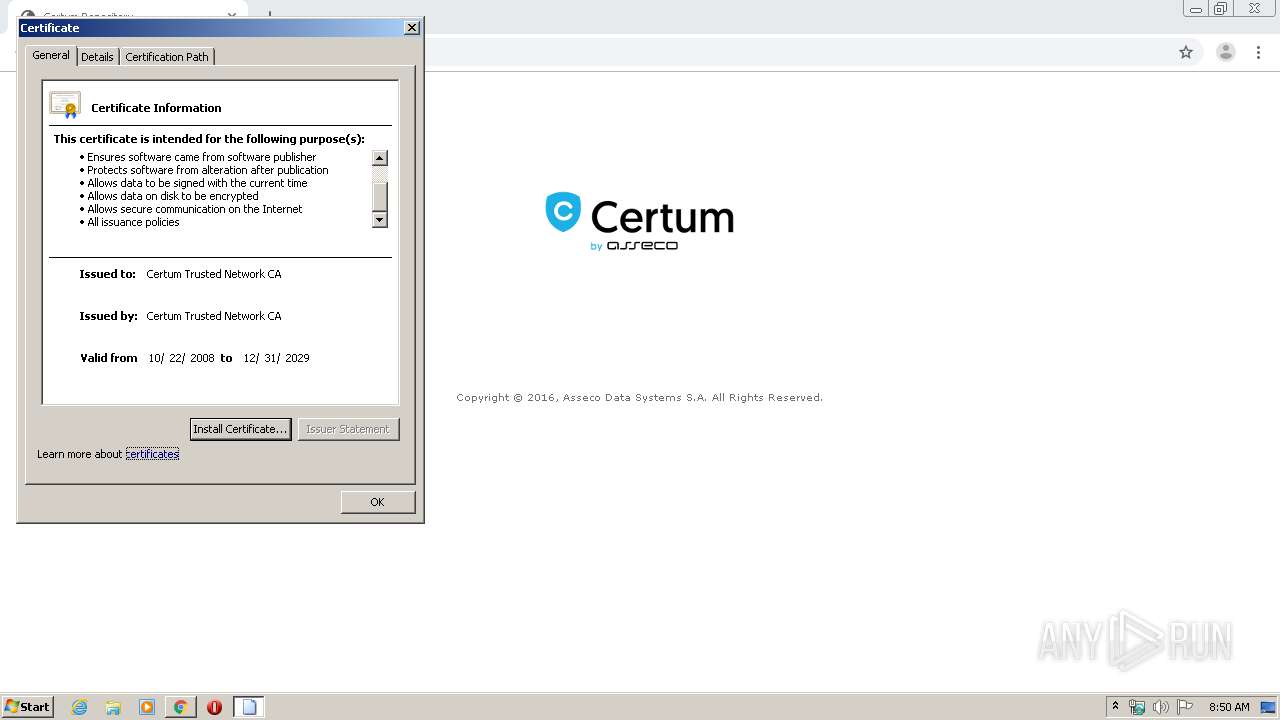Restore down the Chrome window
The height and width of the screenshot is (720, 1280).
[1221, 9]
